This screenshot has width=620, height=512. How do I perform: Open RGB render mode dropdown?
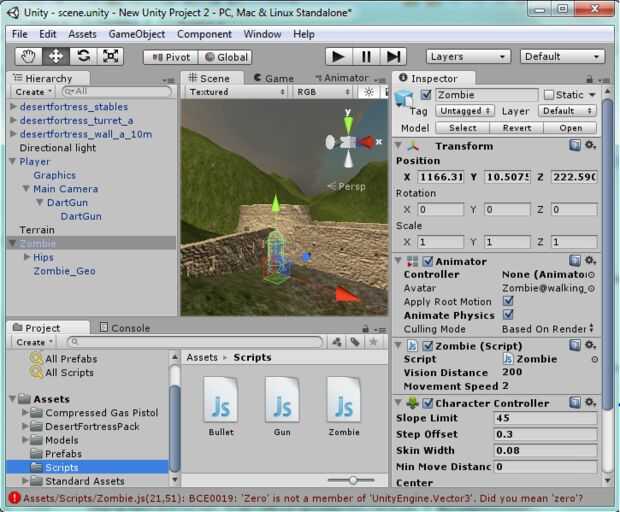click(x=323, y=92)
